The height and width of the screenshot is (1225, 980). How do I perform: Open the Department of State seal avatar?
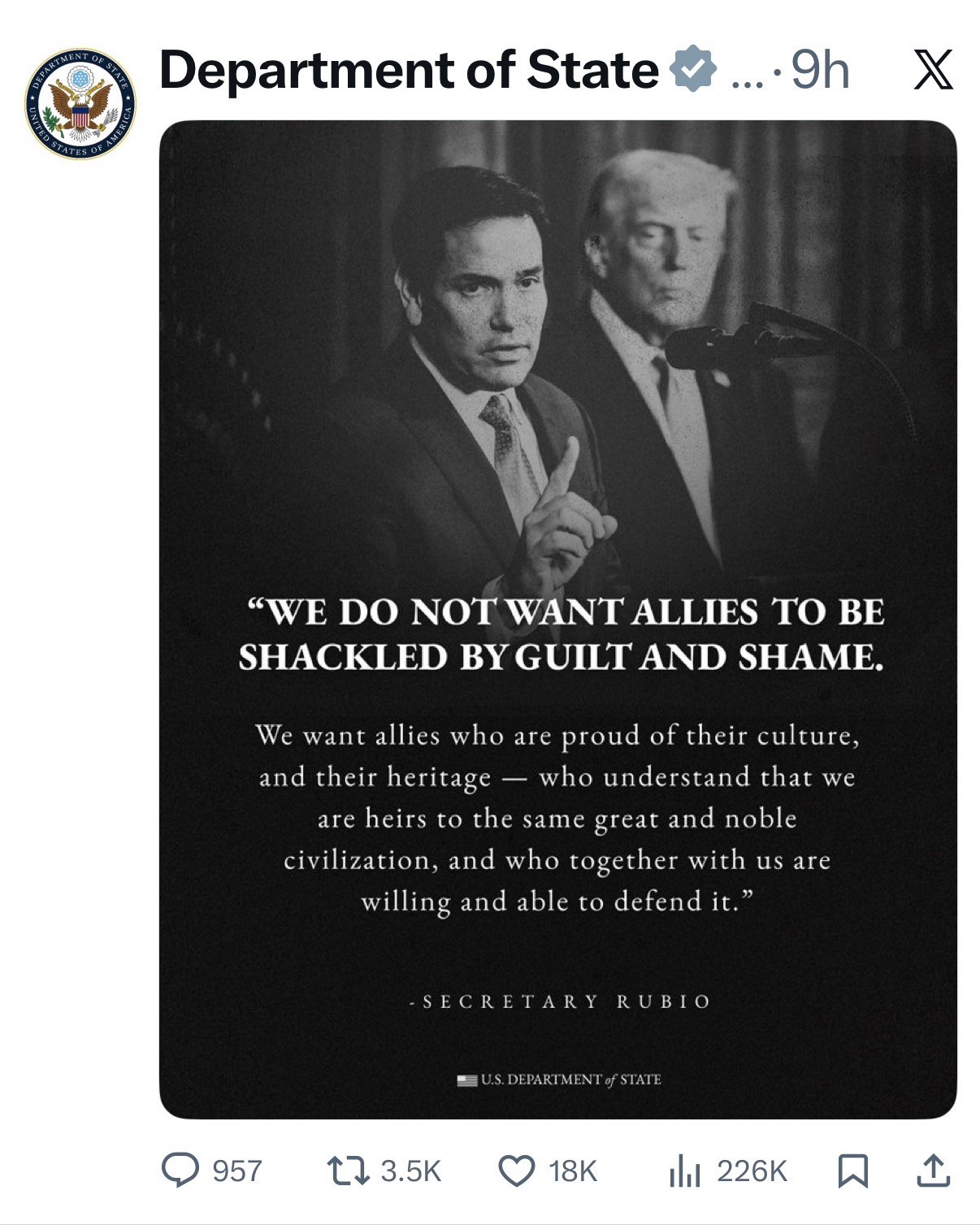click(80, 103)
